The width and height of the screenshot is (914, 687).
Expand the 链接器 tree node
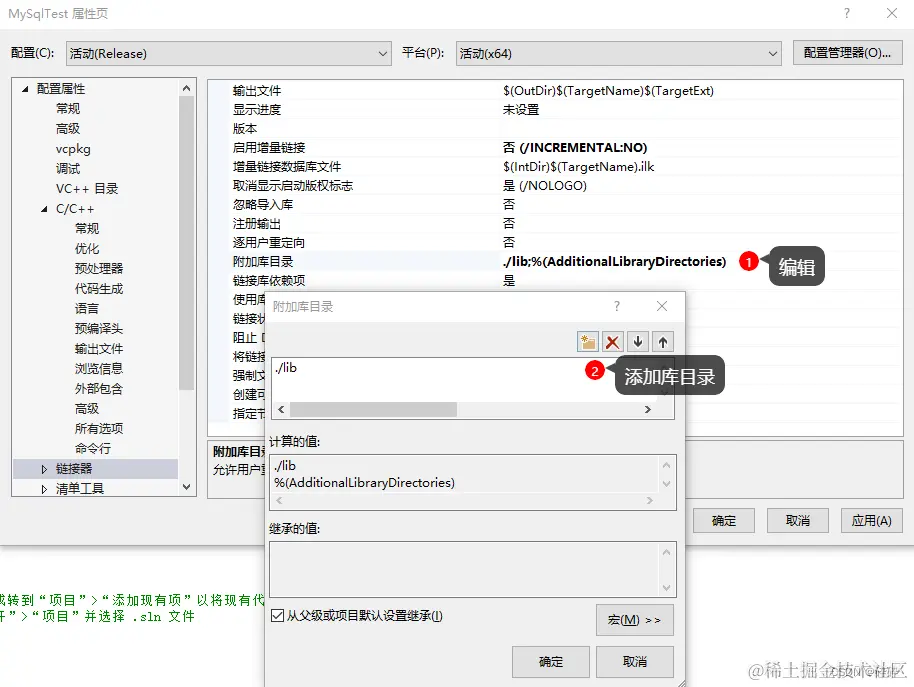pos(44,468)
